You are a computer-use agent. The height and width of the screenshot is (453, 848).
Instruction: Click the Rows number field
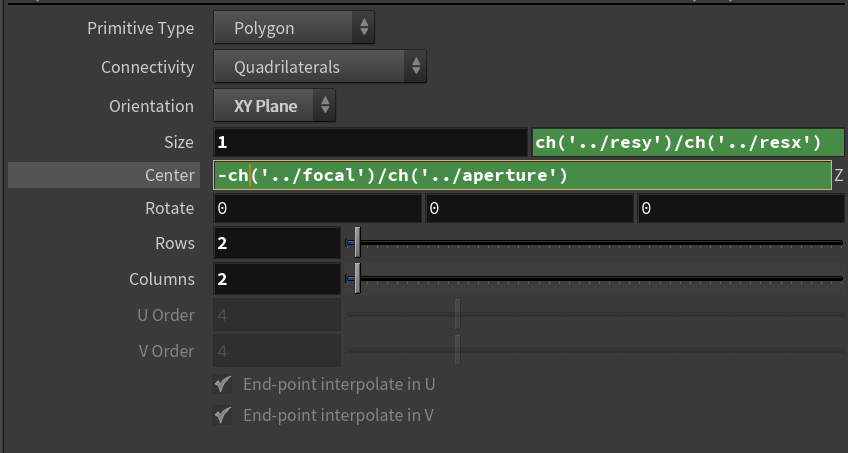[277, 243]
